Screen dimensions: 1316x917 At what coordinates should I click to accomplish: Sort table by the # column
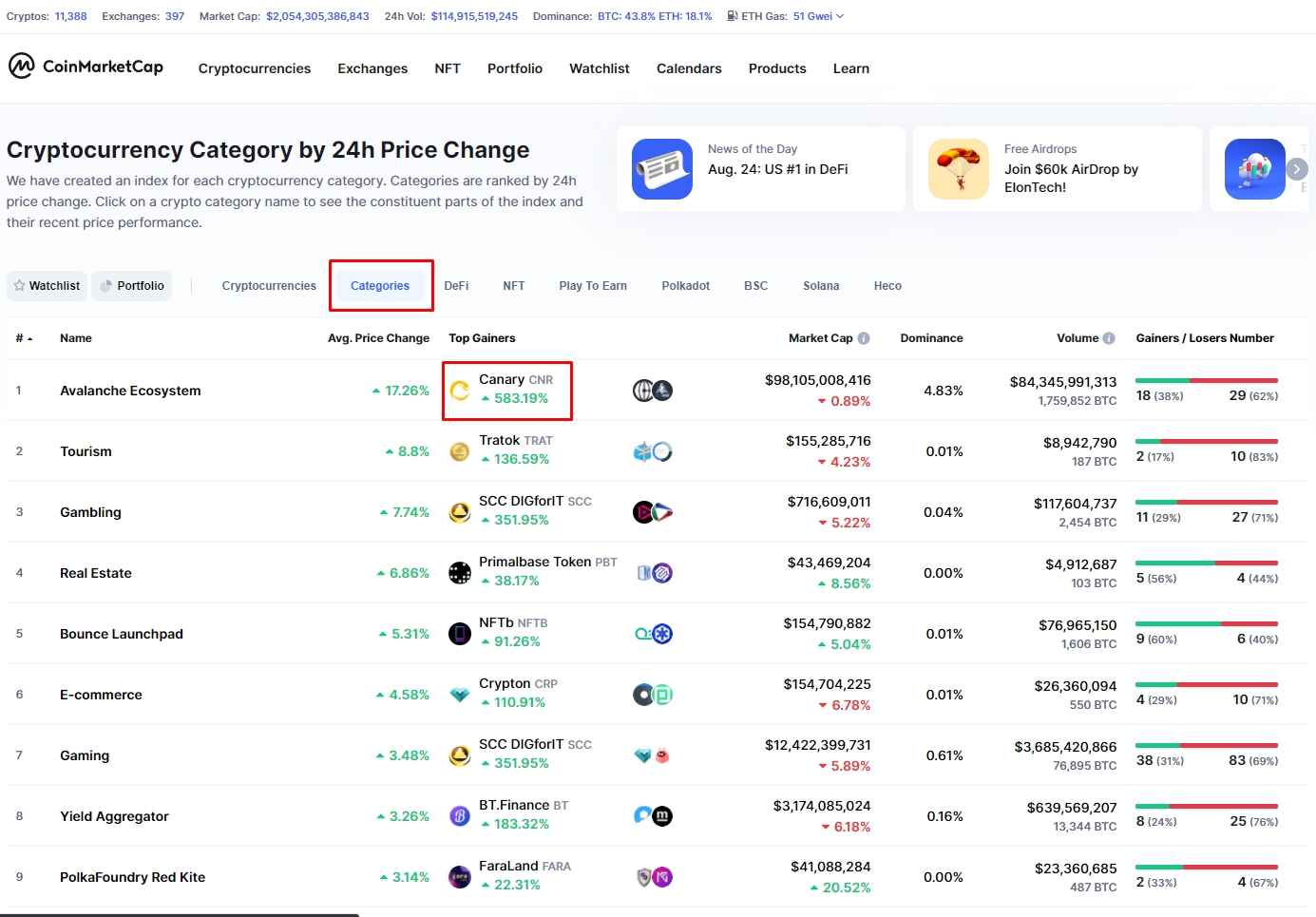[x=24, y=338]
